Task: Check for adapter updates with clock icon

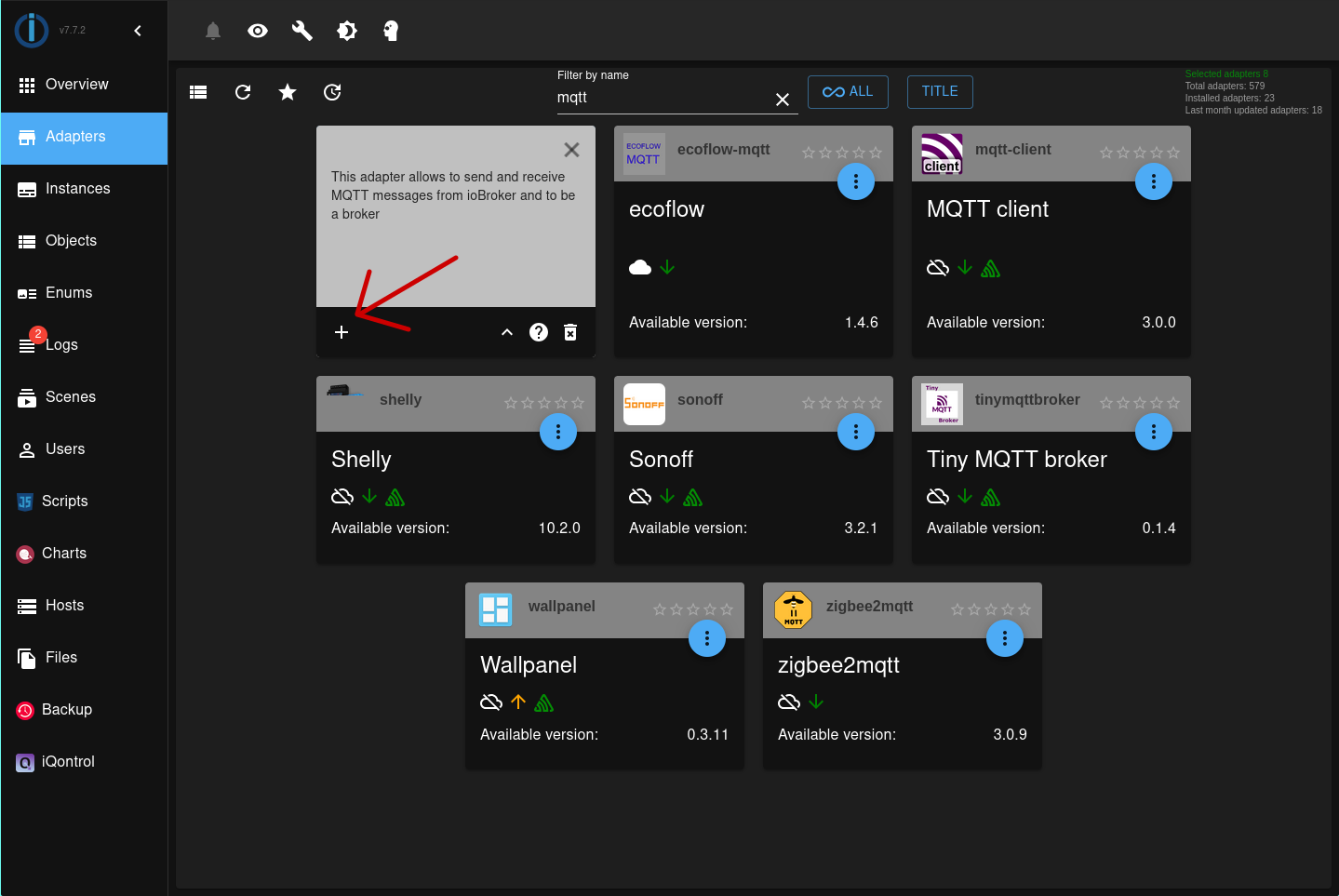Action: (x=332, y=92)
